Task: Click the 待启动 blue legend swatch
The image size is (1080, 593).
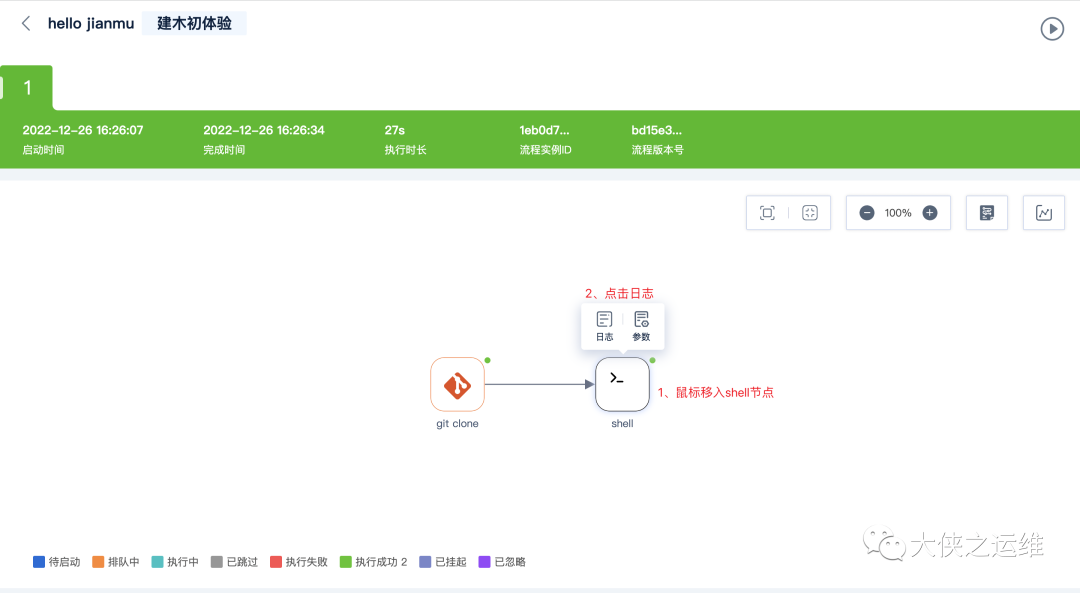Action: coord(39,562)
